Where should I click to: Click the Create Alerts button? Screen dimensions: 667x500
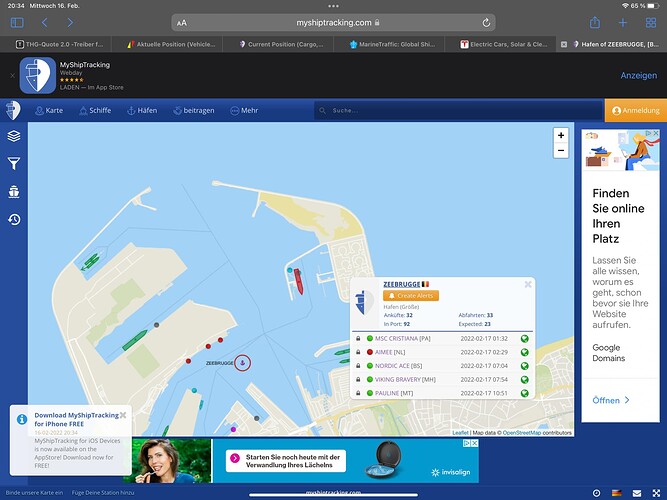pos(411,296)
